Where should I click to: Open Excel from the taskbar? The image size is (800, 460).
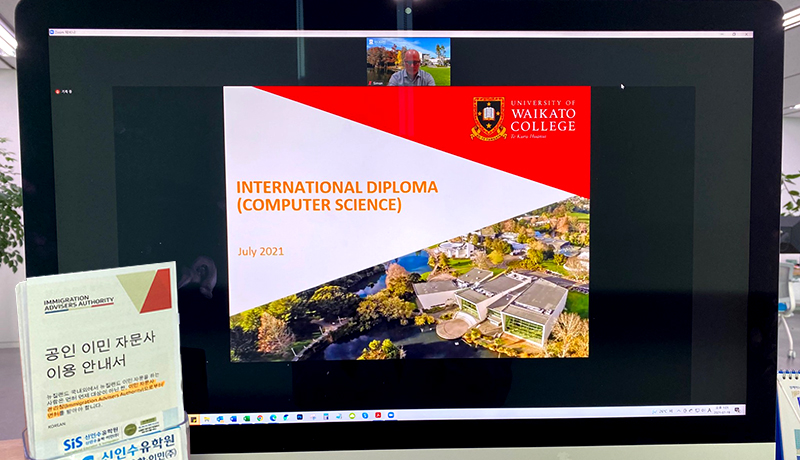click(x=246, y=418)
